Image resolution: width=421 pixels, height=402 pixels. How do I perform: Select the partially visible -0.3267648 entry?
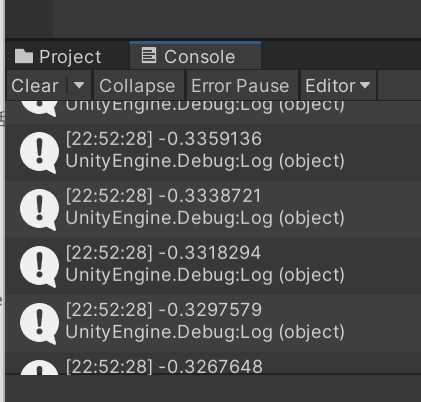click(213, 363)
